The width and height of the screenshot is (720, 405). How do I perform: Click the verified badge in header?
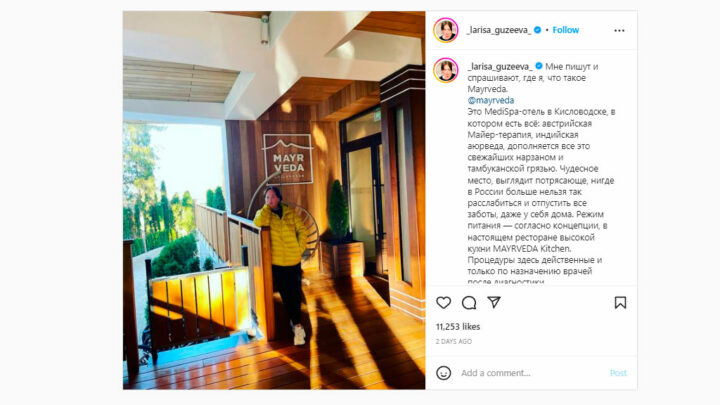click(537, 30)
